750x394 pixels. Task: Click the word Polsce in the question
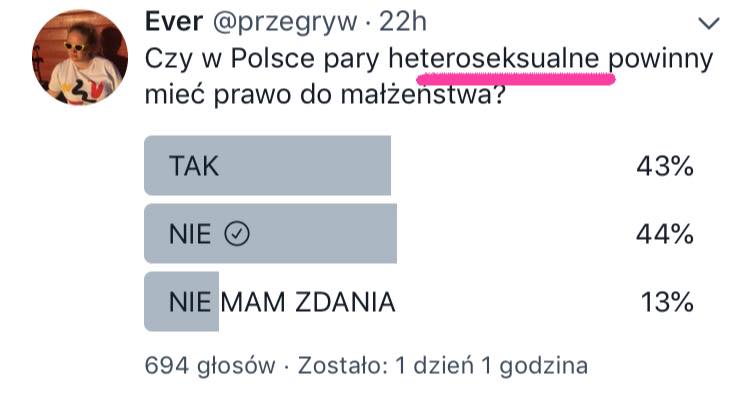(273, 58)
